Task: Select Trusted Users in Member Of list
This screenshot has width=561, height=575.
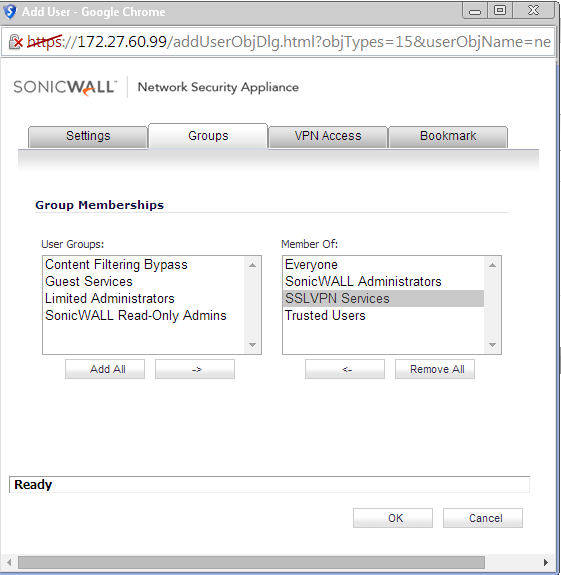Action: coord(325,315)
